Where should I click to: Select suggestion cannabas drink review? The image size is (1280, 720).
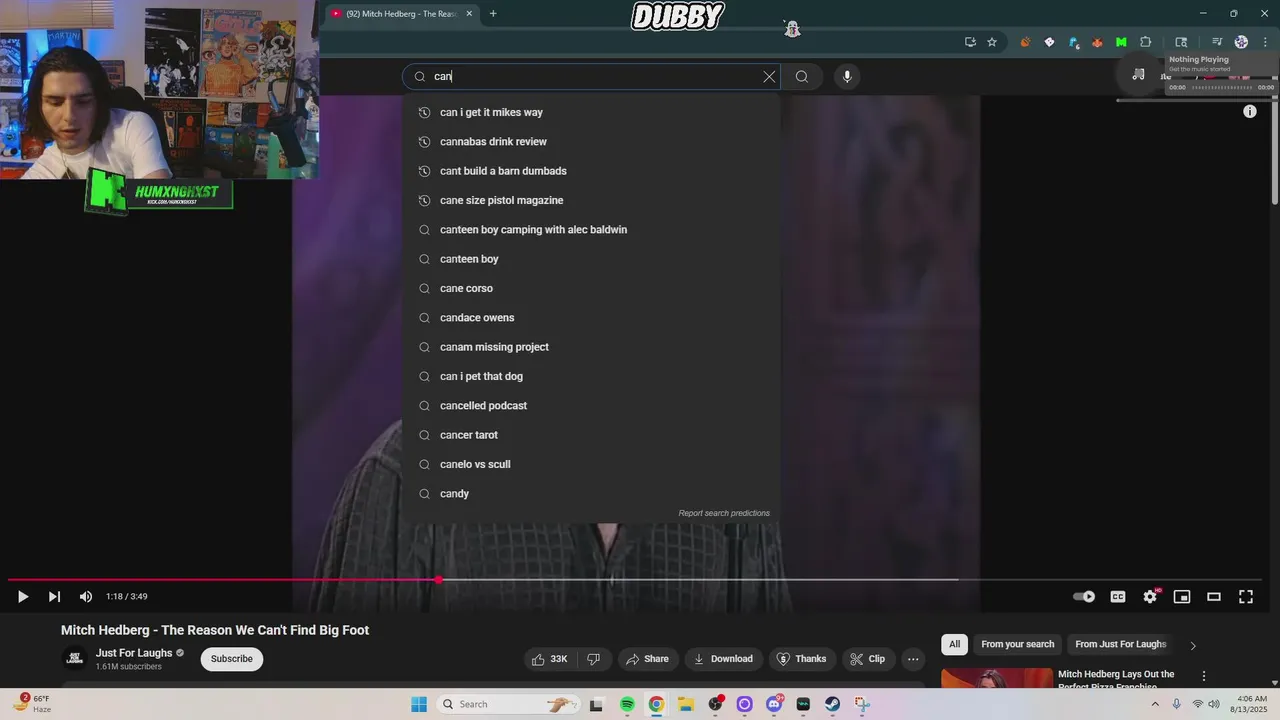(591, 142)
